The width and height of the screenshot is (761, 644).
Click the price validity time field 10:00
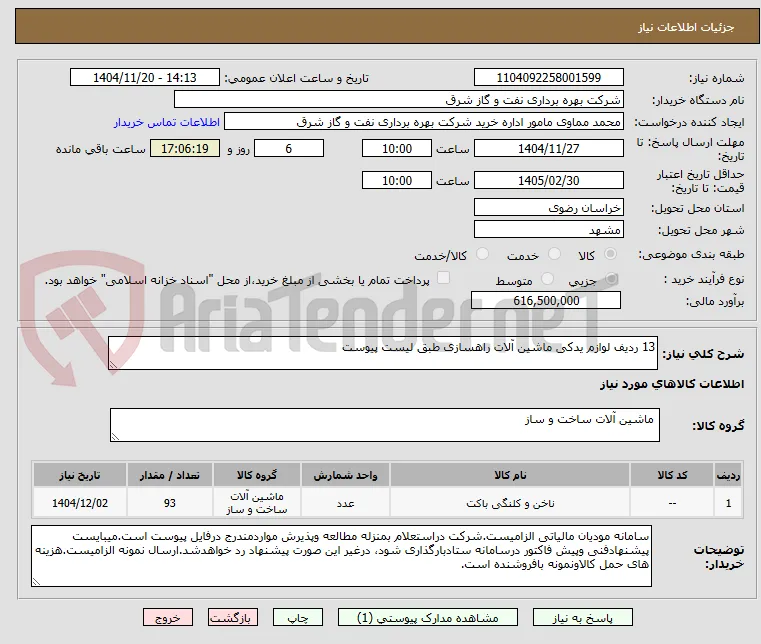click(397, 180)
